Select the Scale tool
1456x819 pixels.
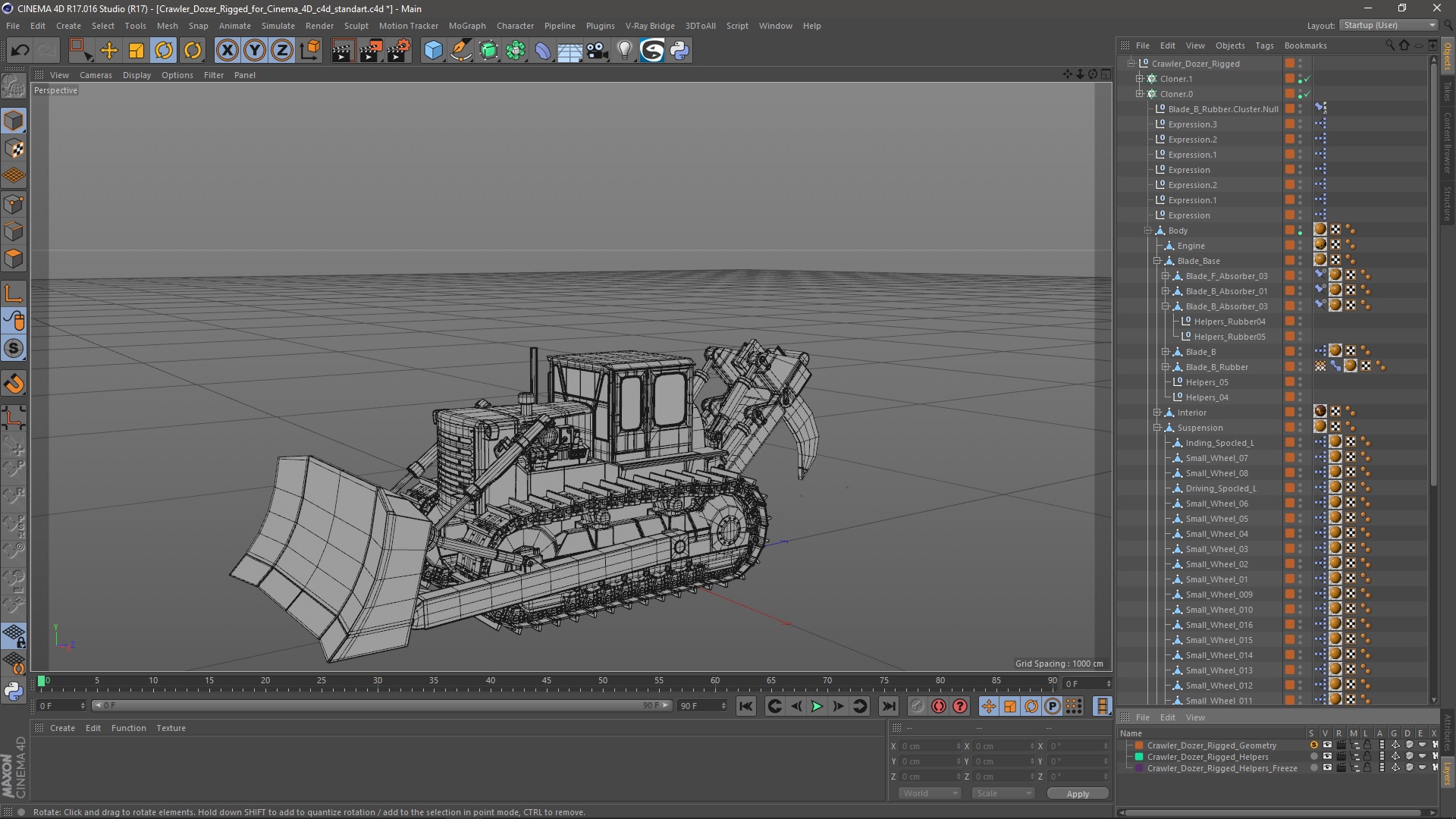tap(136, 51)
